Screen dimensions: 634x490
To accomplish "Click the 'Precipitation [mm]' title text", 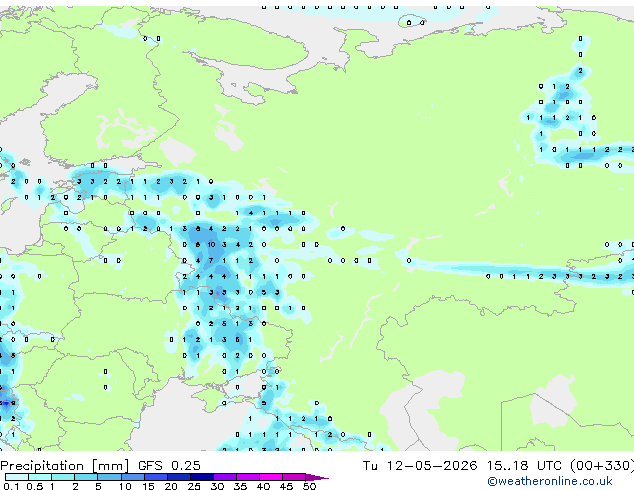I will (65, 466).
